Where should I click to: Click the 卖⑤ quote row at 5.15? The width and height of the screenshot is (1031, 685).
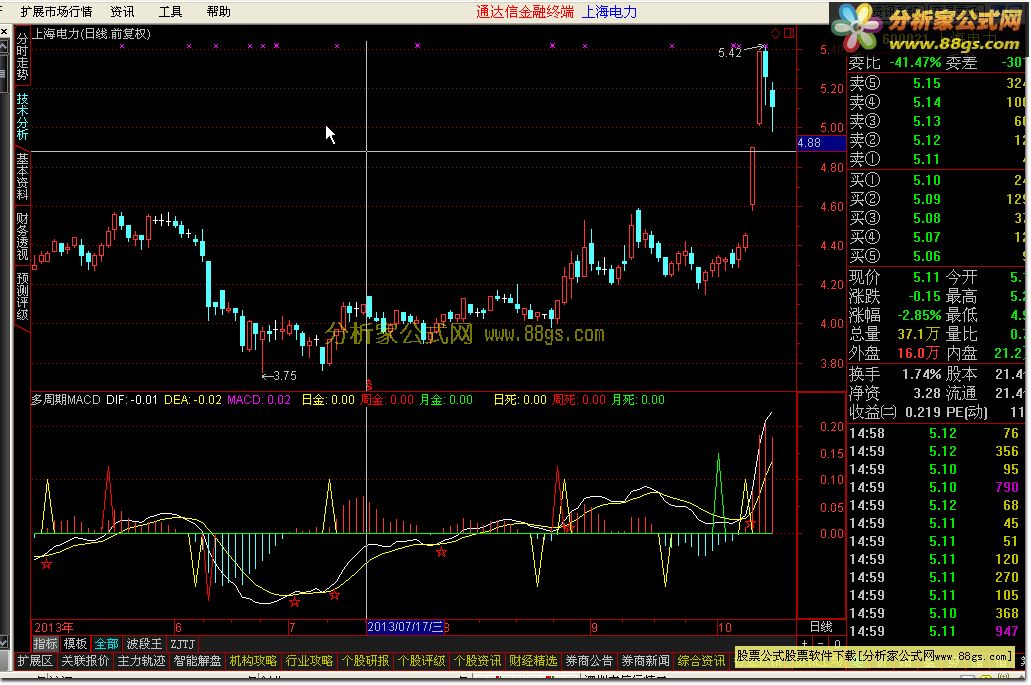936,83
